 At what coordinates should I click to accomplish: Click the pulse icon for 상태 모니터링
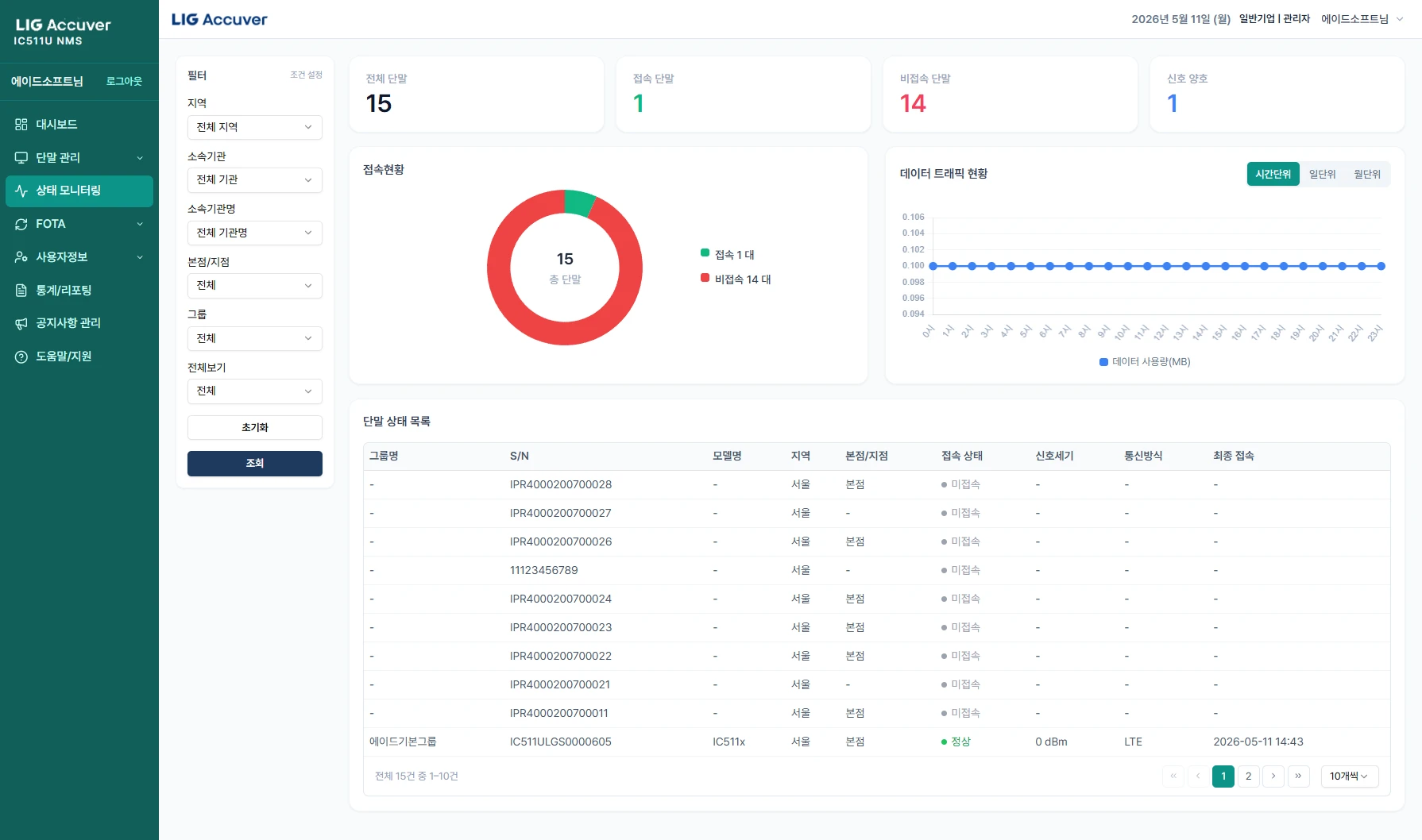click(21, 191)
